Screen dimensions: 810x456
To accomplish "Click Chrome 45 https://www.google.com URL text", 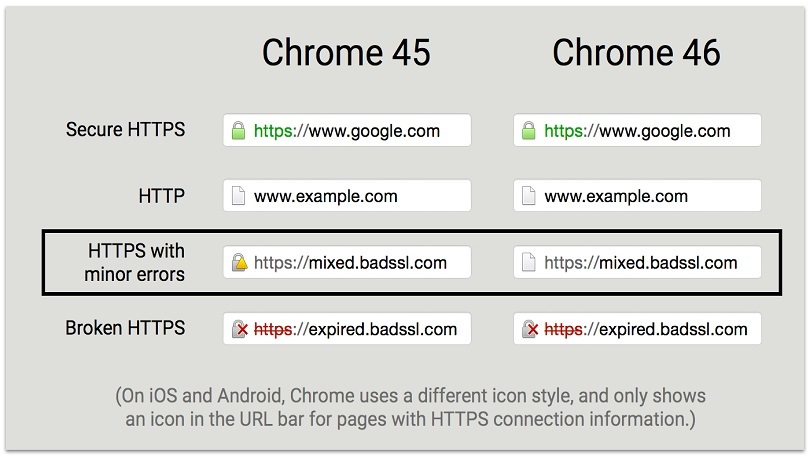I will coord(346,131).
